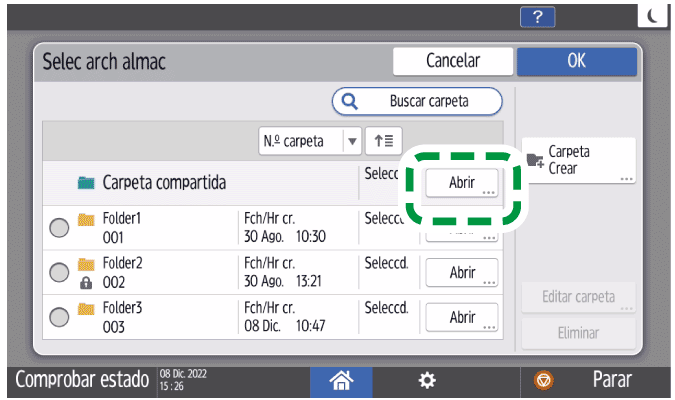This screenshot has width=675, height=400.
Task: Open Folder2 with the Abrir button
Action: [x=461, y=273]
